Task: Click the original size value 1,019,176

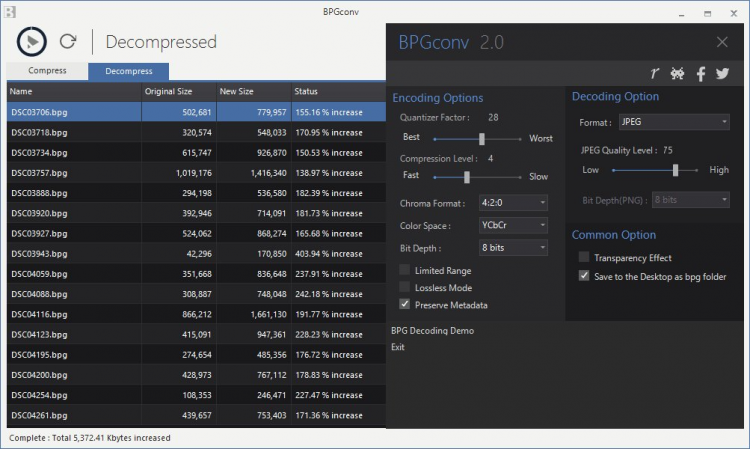Action: click(194, 173)
